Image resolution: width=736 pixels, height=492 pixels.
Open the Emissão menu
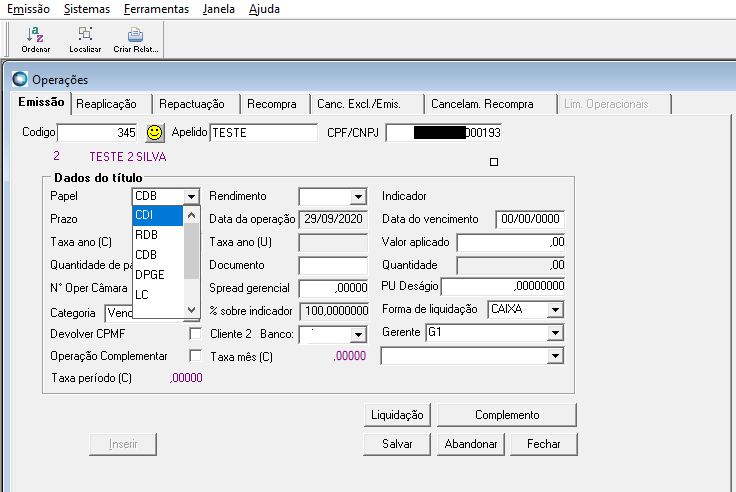tap(28, 9)
